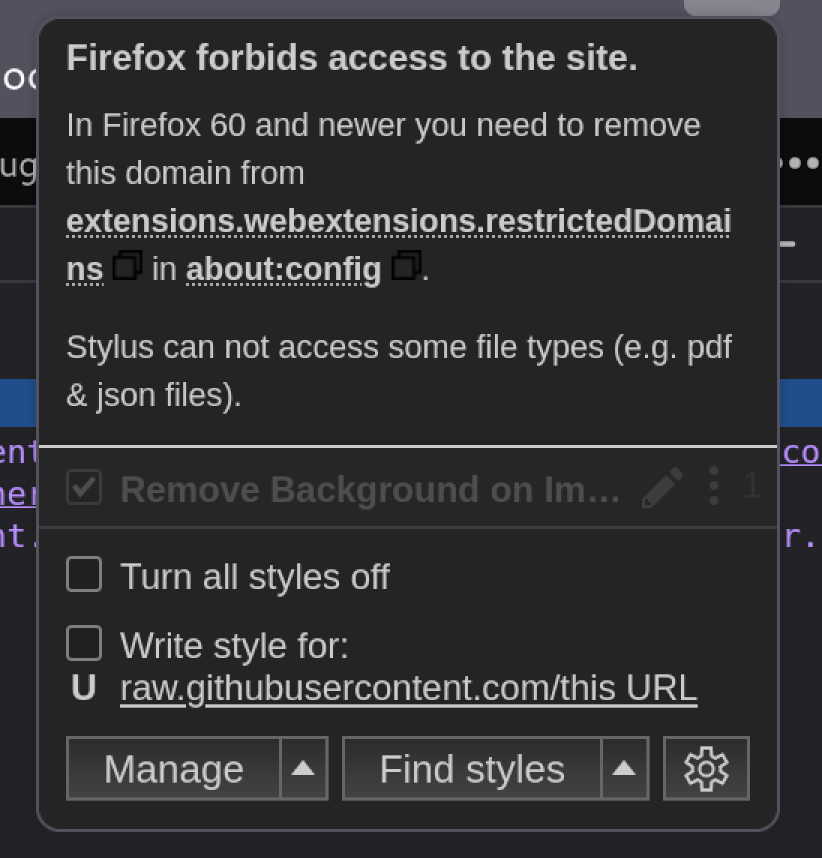Open the extensions.webextensions.restrictedDomains link
The image size is (822, 858).
tap(398, 222)
